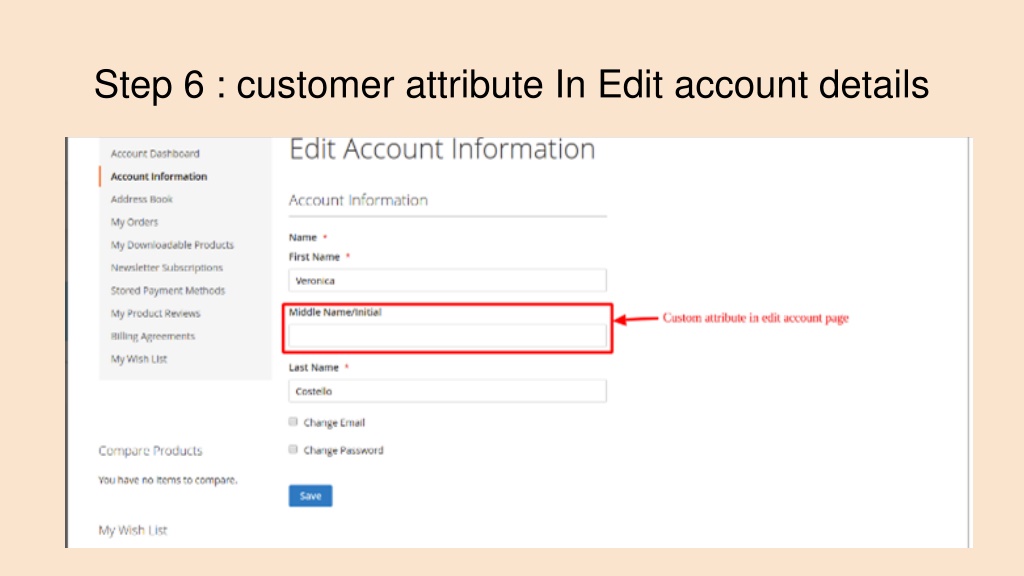
Task: Click the Compare Products heading
Action: pos(150,451)
